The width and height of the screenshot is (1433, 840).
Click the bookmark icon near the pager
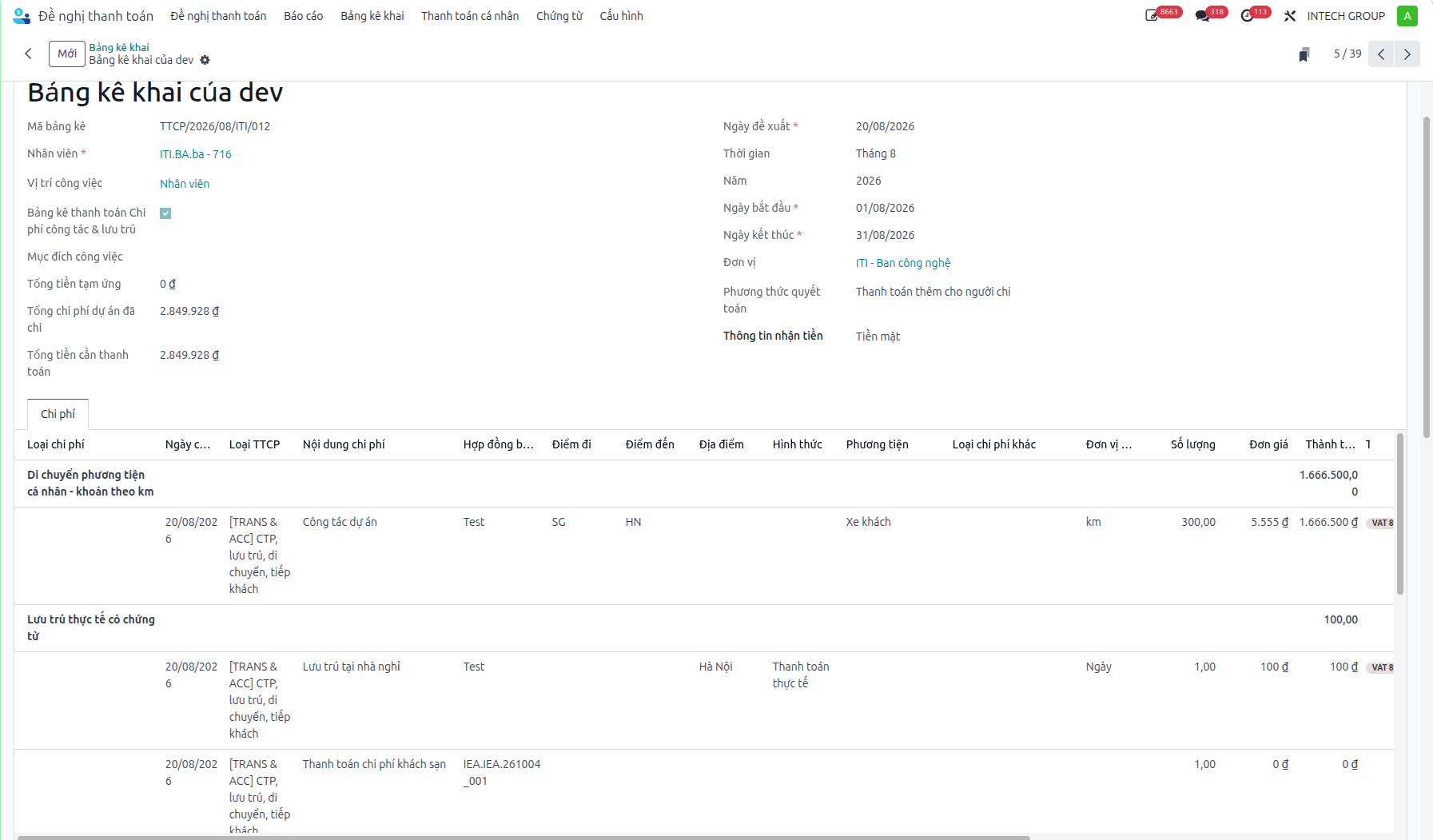1304,54
